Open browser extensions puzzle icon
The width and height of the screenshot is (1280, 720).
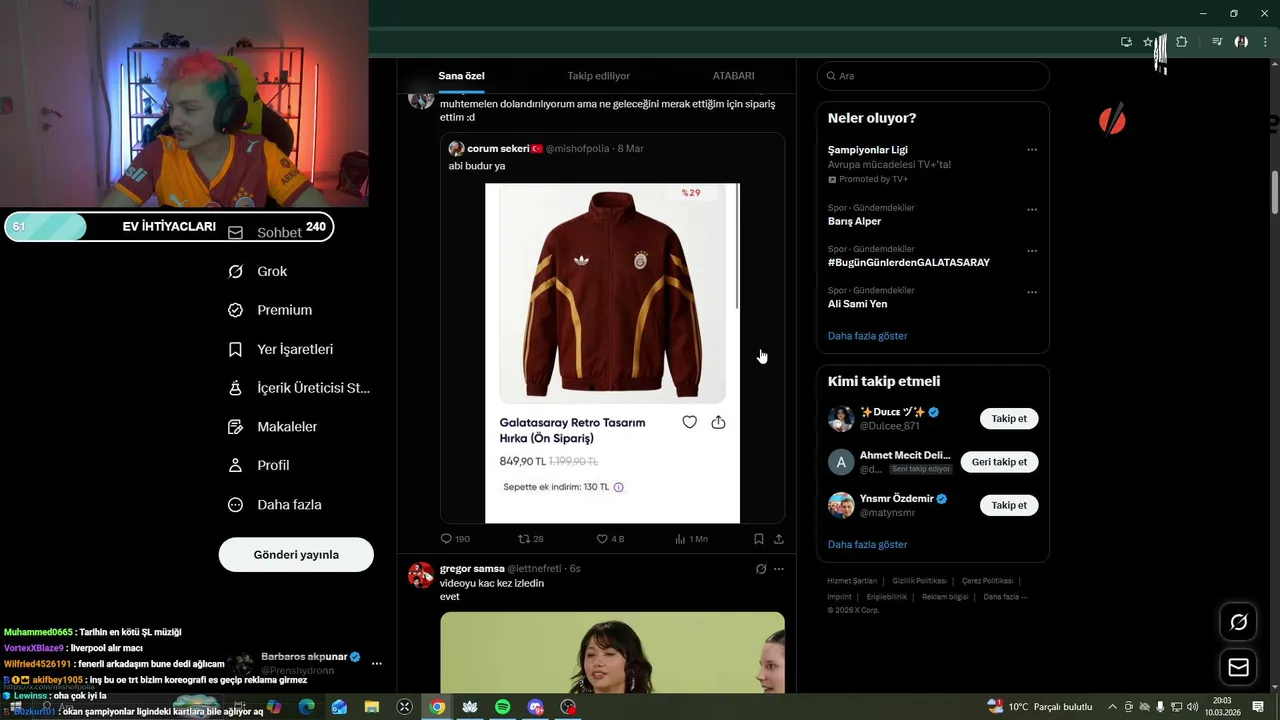pyautogui.click(x=1182, y=42)
